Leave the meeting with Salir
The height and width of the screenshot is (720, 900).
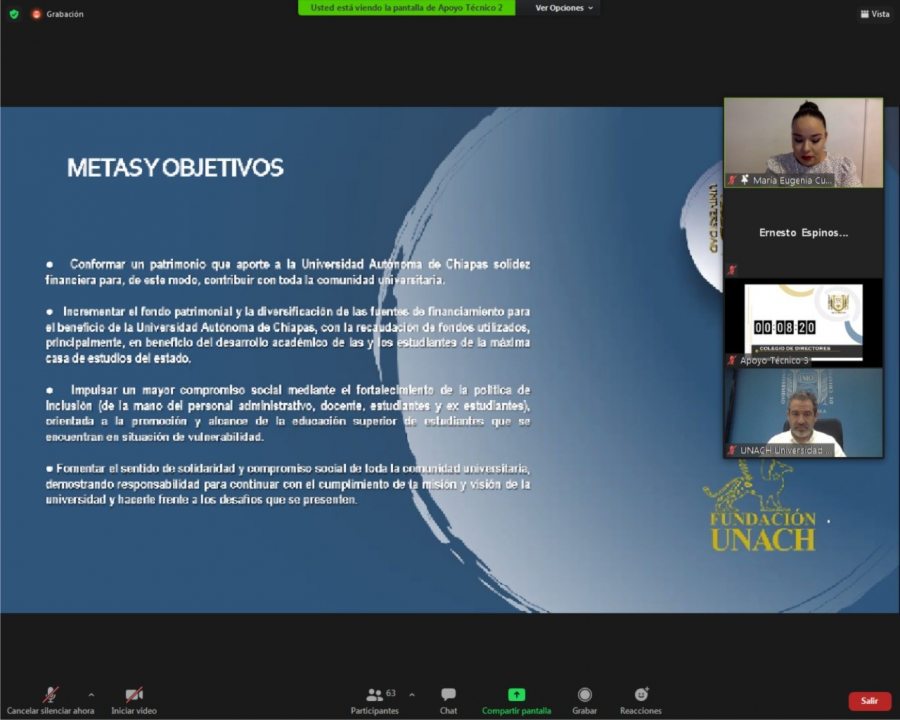pyautogui.click(x=869, y=700)
